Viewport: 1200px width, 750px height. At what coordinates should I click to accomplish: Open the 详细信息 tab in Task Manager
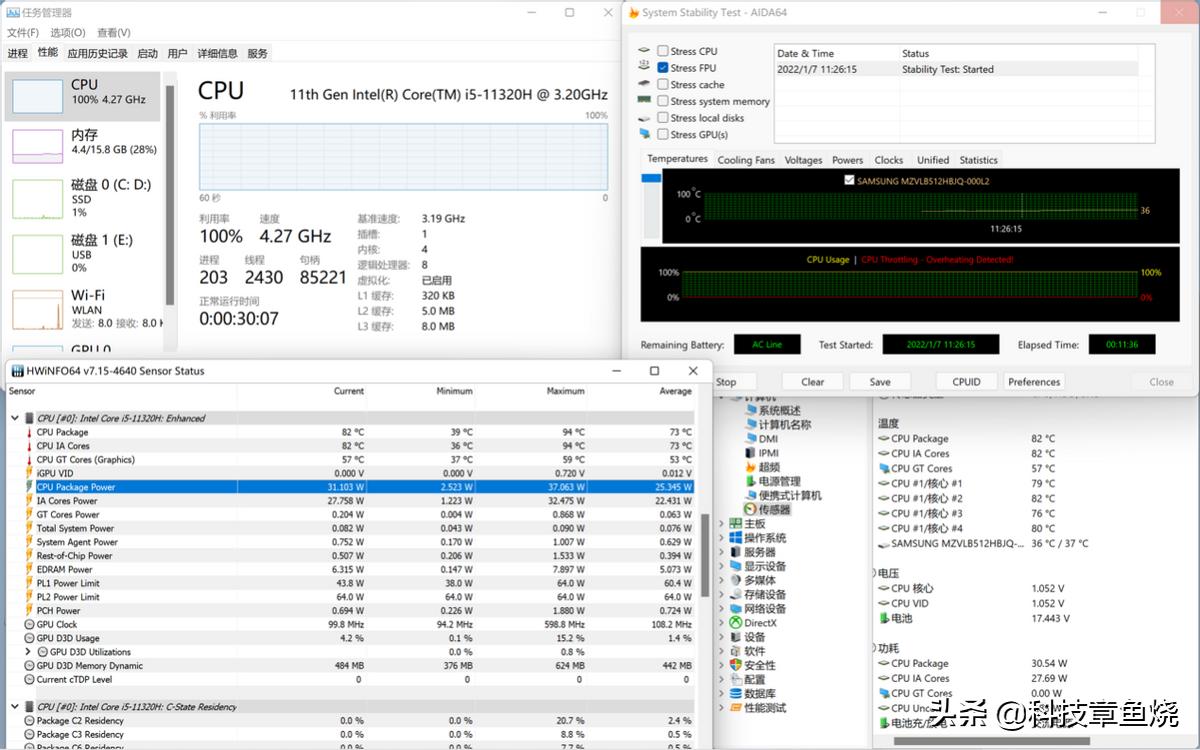[x=217, y=54]
